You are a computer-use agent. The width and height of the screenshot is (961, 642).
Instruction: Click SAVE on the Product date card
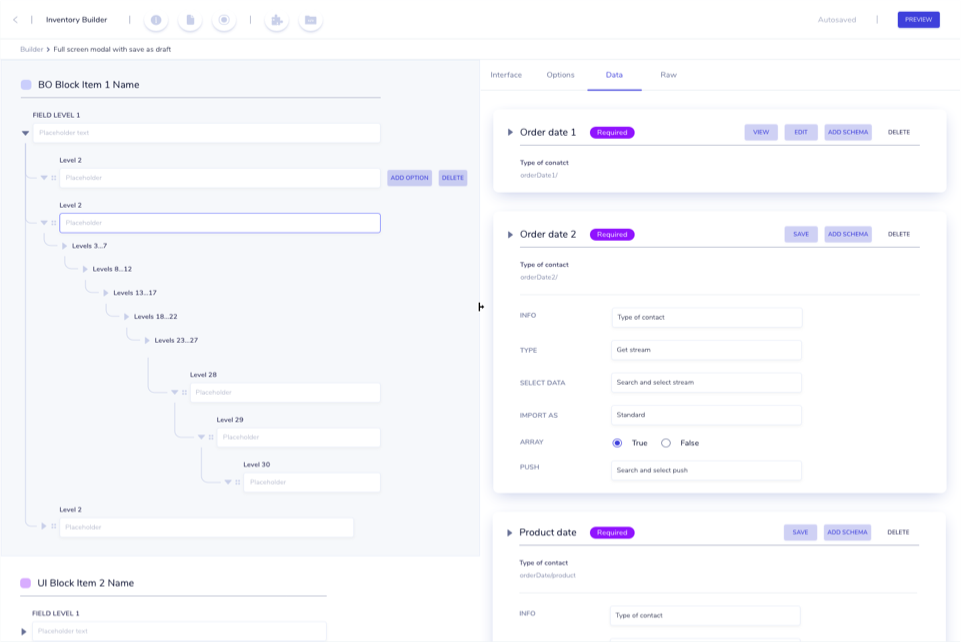point(800,532)
